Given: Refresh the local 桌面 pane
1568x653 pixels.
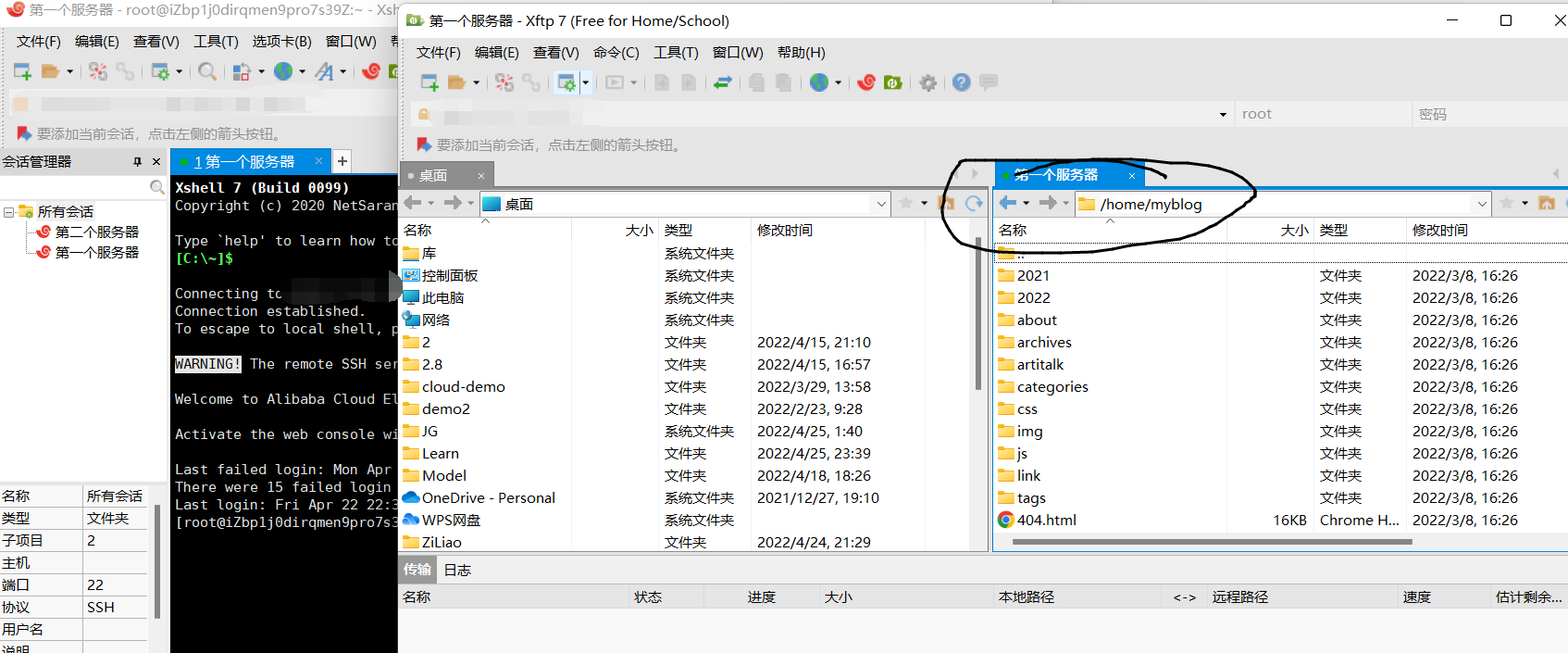Looking at the screenshot, I should [974, 203].
